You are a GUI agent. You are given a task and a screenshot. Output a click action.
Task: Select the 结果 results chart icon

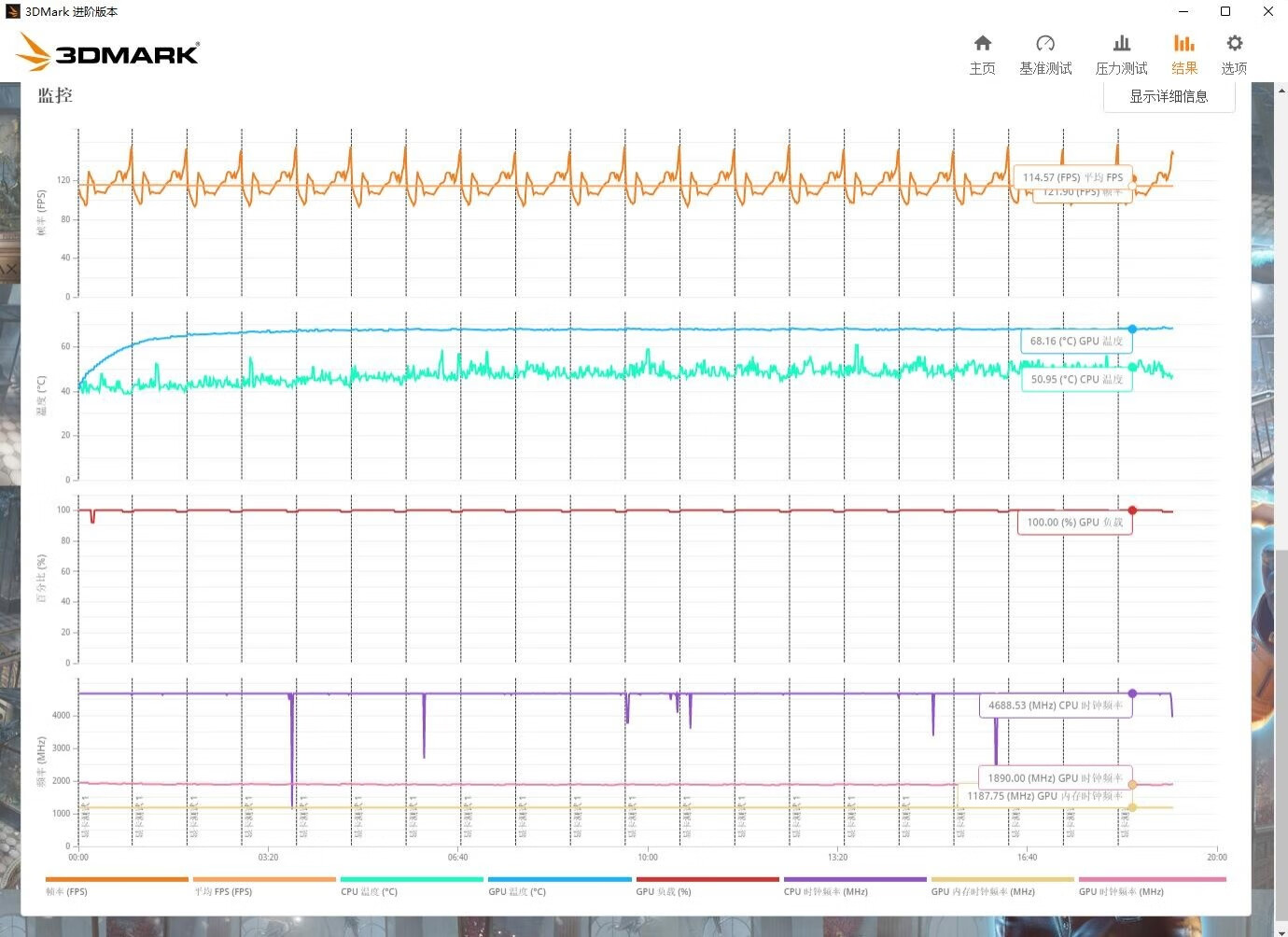1184,43
